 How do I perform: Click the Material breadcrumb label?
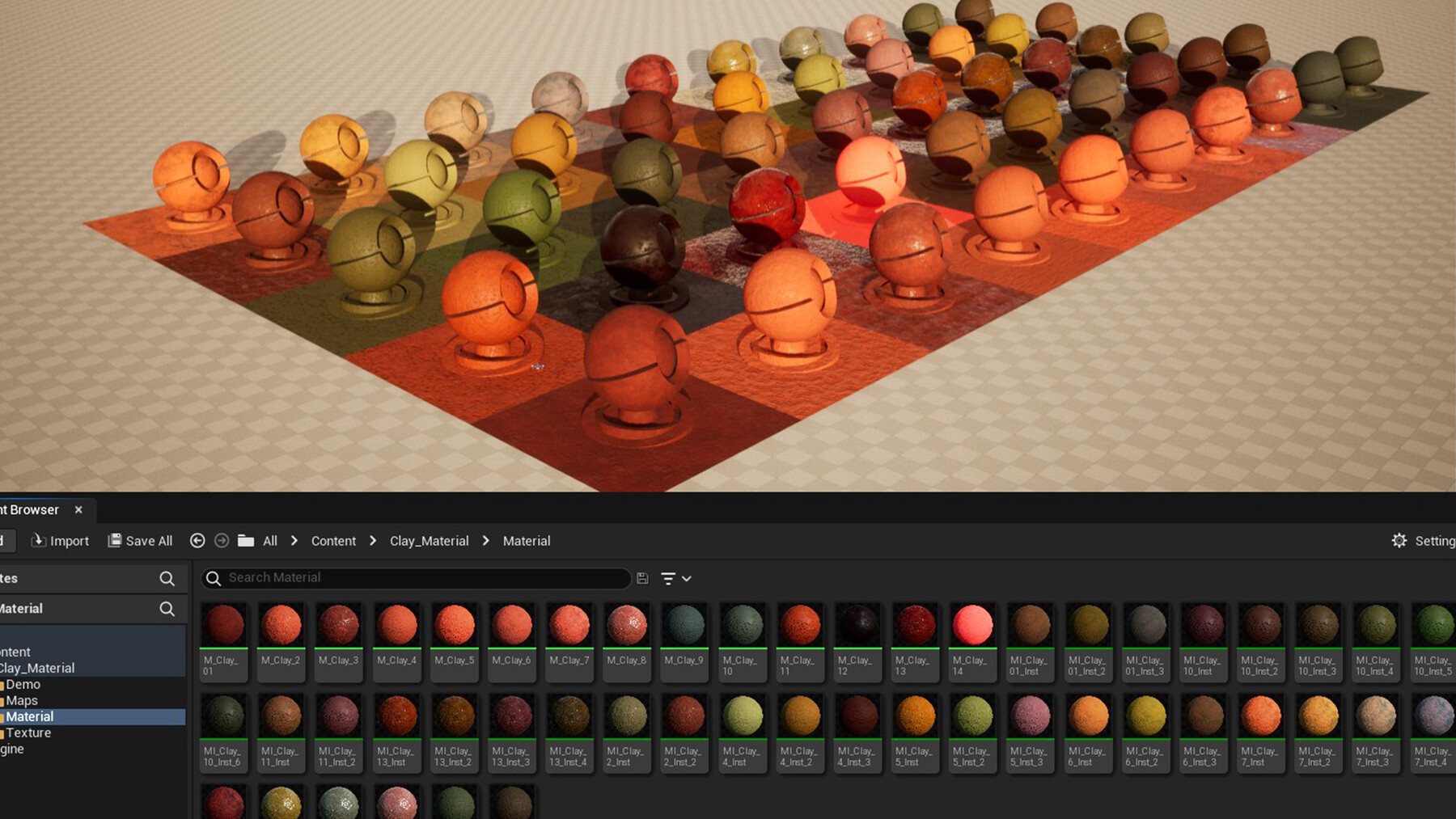[x=527, y=541]
